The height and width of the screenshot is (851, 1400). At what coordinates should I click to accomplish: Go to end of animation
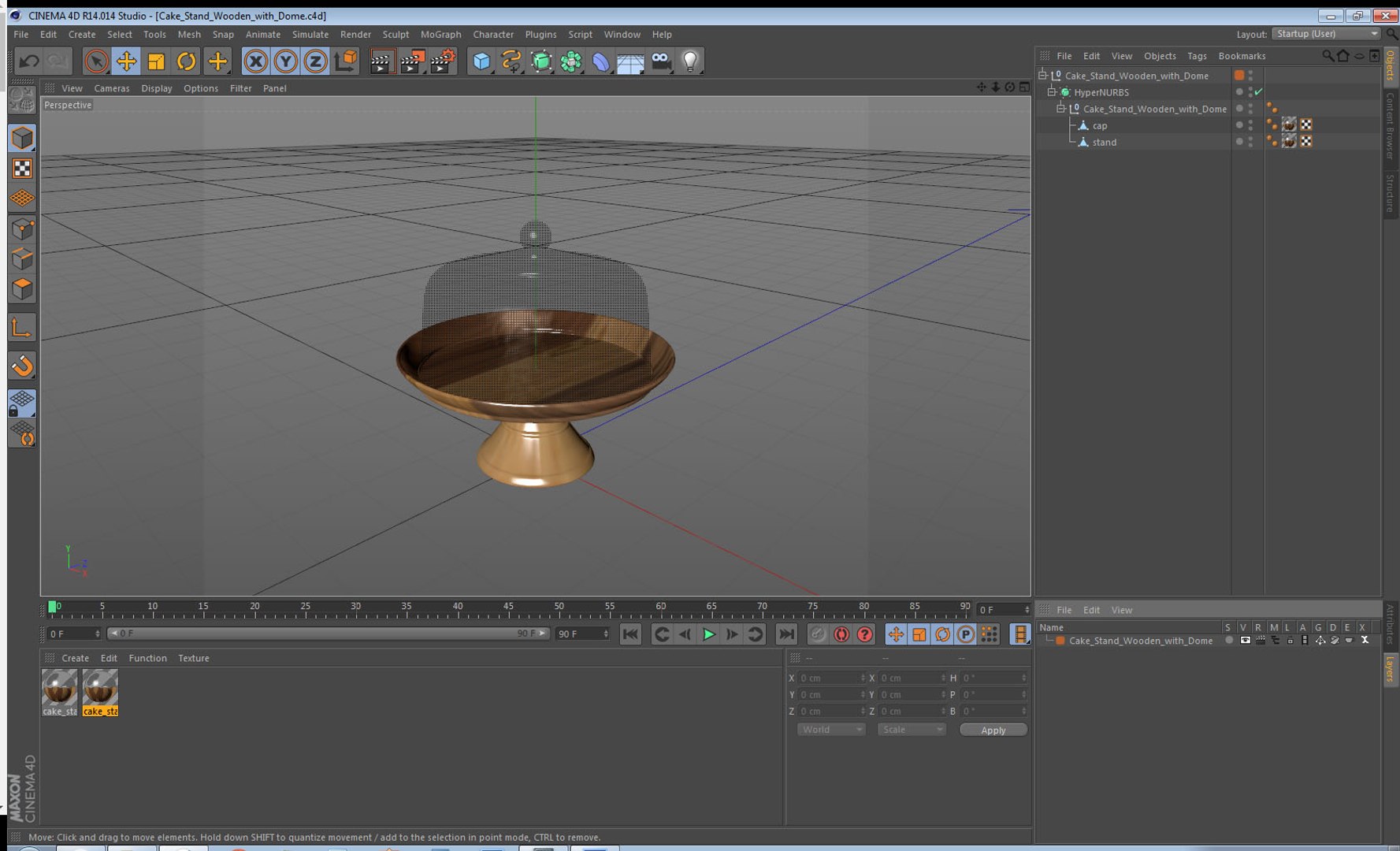[x=786, y=634]
